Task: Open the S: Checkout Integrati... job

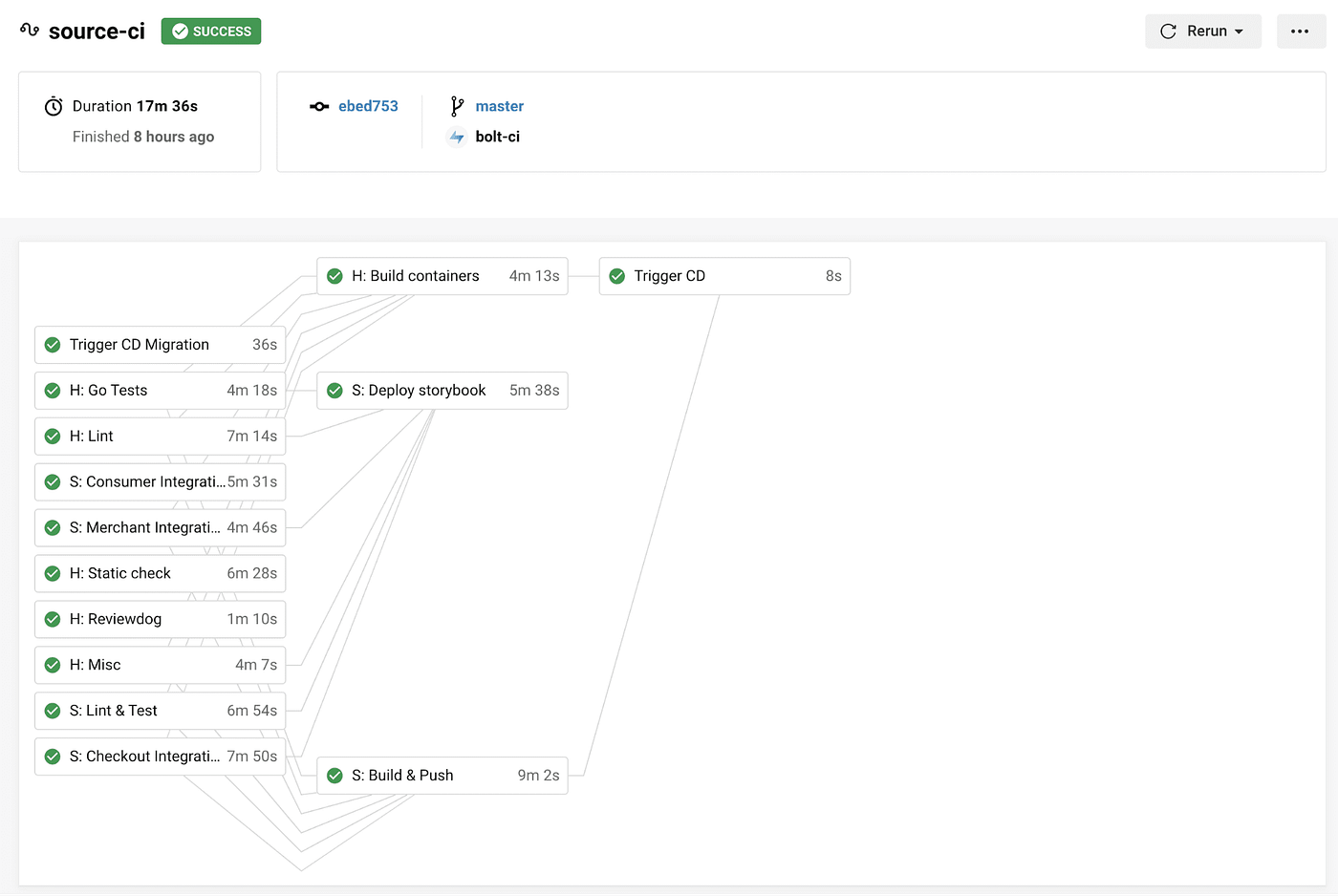Action: [x=160, y=757]
